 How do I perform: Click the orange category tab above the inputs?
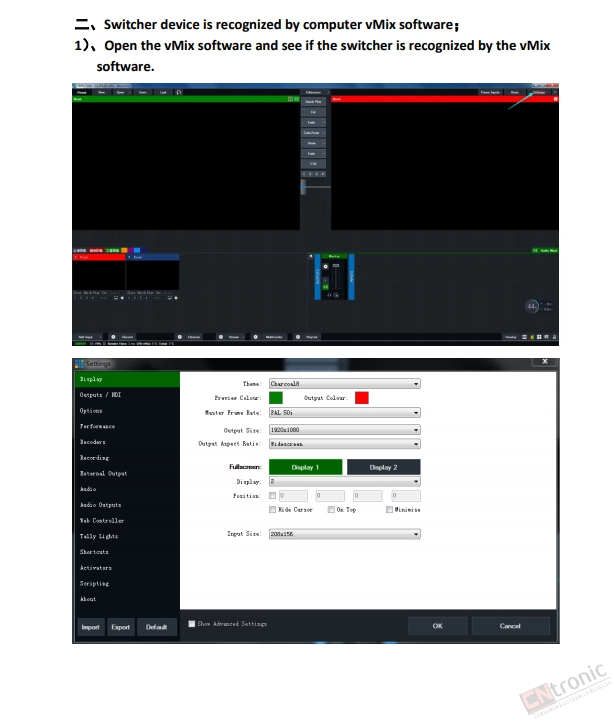(x=124, y=250)
